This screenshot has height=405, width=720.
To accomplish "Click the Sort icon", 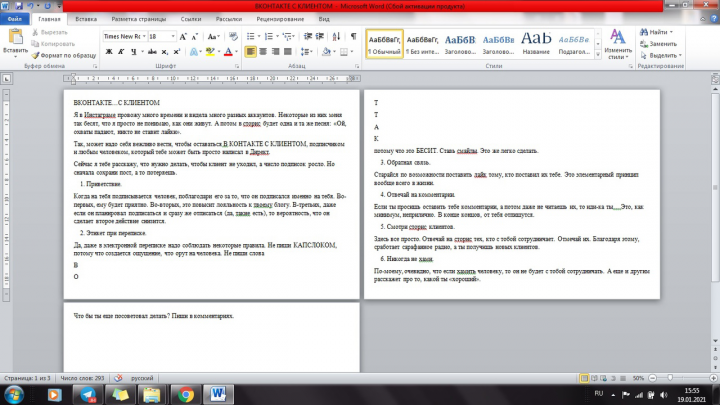I will tap(336, 36).
